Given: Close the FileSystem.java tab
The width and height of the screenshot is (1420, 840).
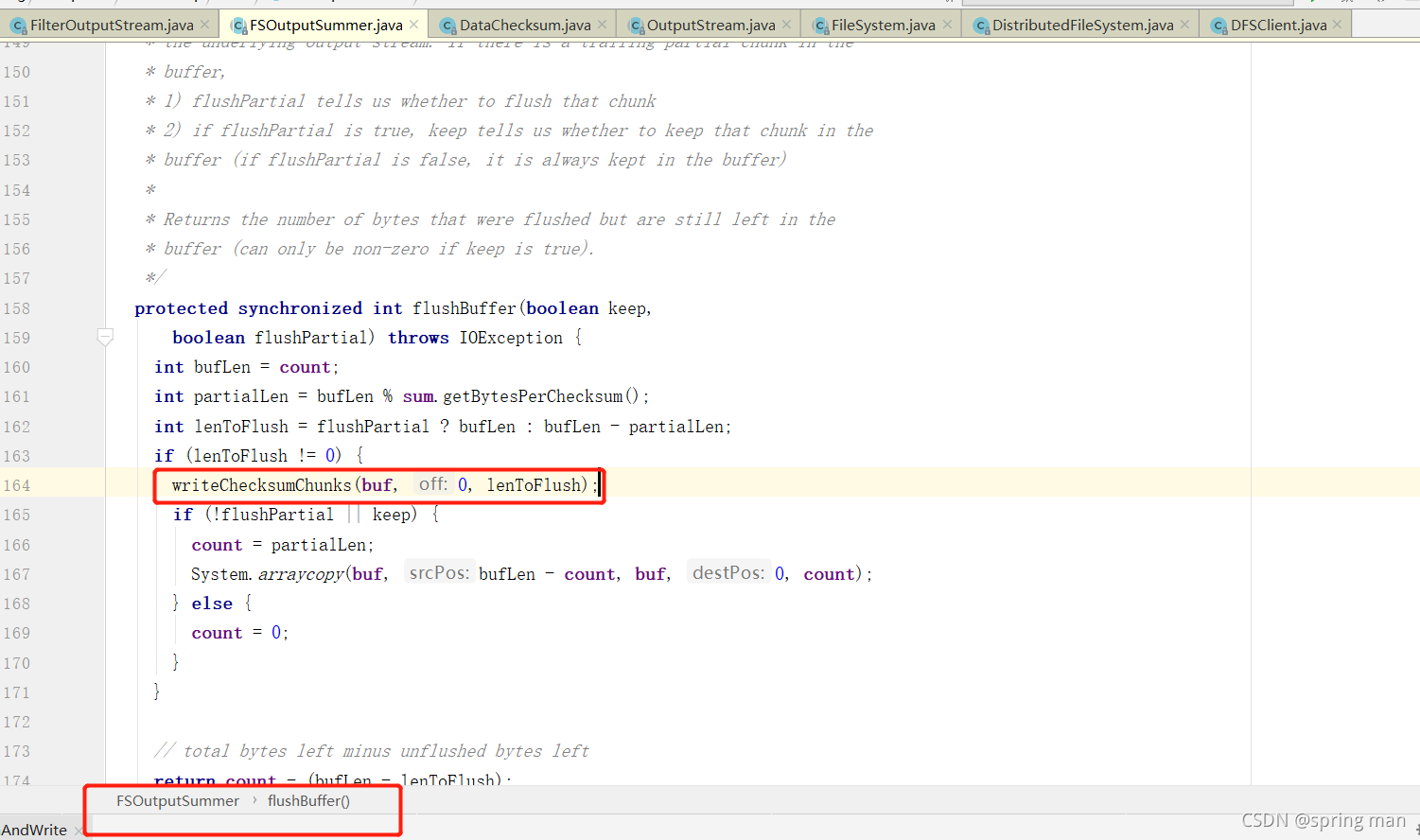Looking at the screenshot, I should (947, 25).
